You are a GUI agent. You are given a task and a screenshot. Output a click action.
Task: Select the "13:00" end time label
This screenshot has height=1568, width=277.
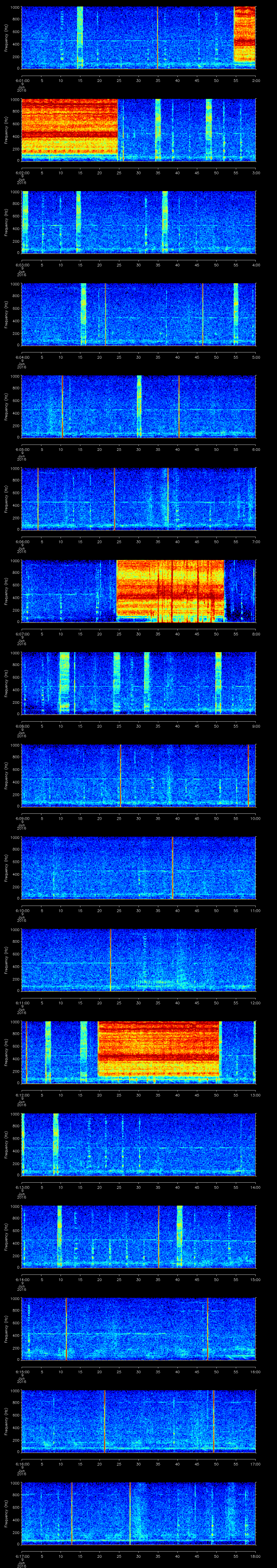click(x=255, y=1095)
